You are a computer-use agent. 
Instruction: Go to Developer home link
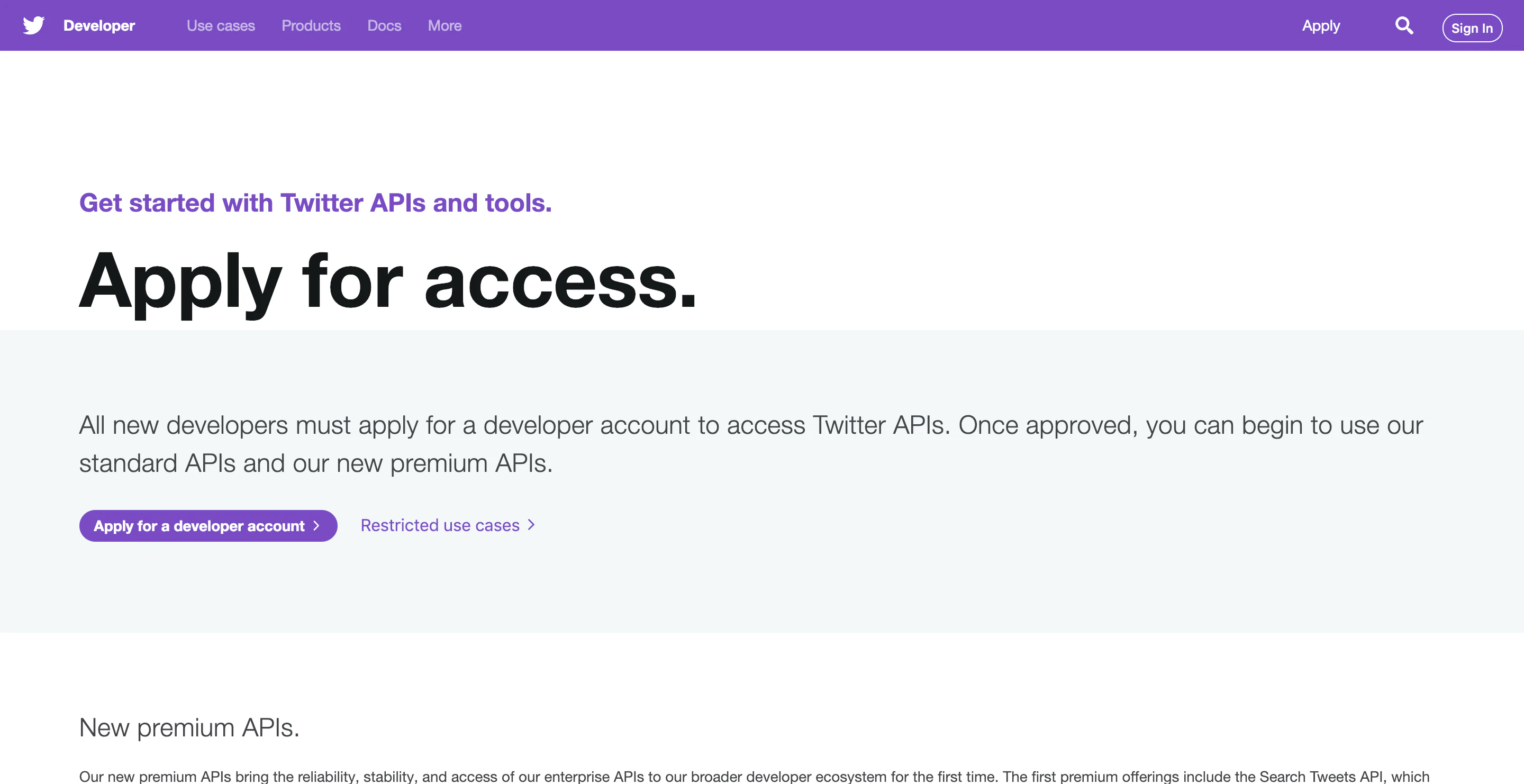point(99,25)
